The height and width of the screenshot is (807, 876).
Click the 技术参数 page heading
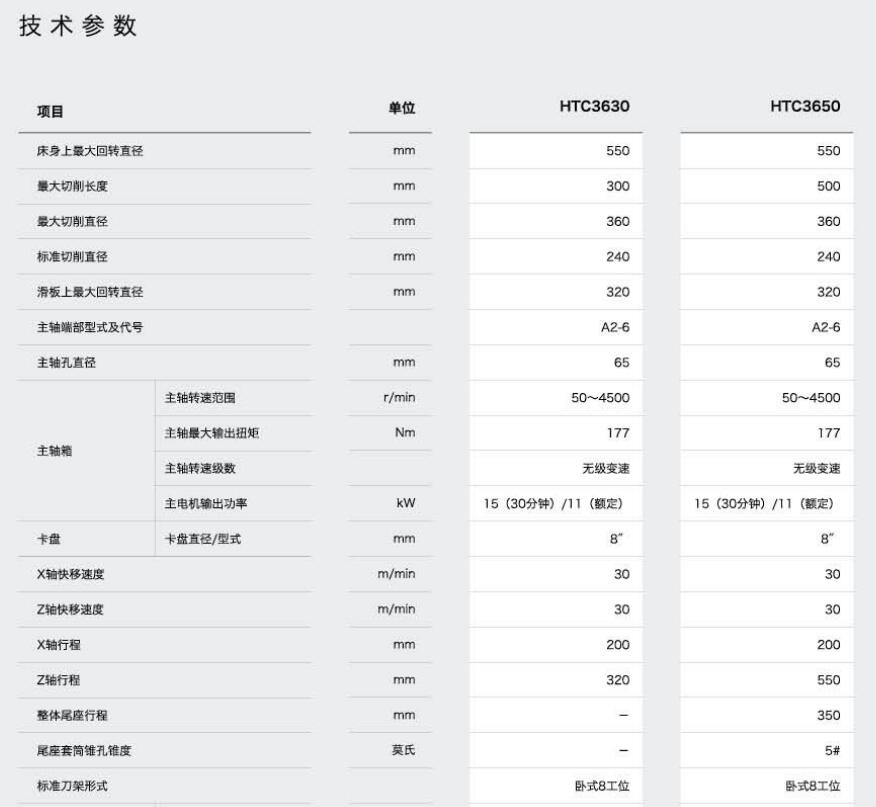(x=77, y=27)
